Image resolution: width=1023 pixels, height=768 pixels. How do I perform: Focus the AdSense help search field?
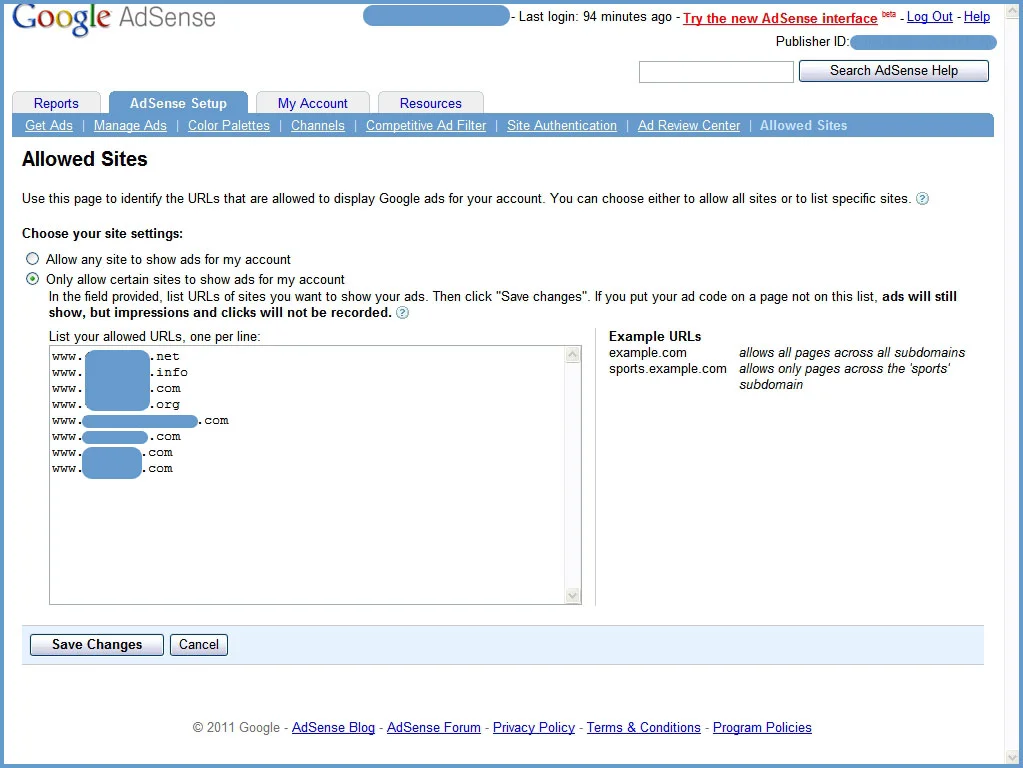pyautogui.click(x=716, y=72)
